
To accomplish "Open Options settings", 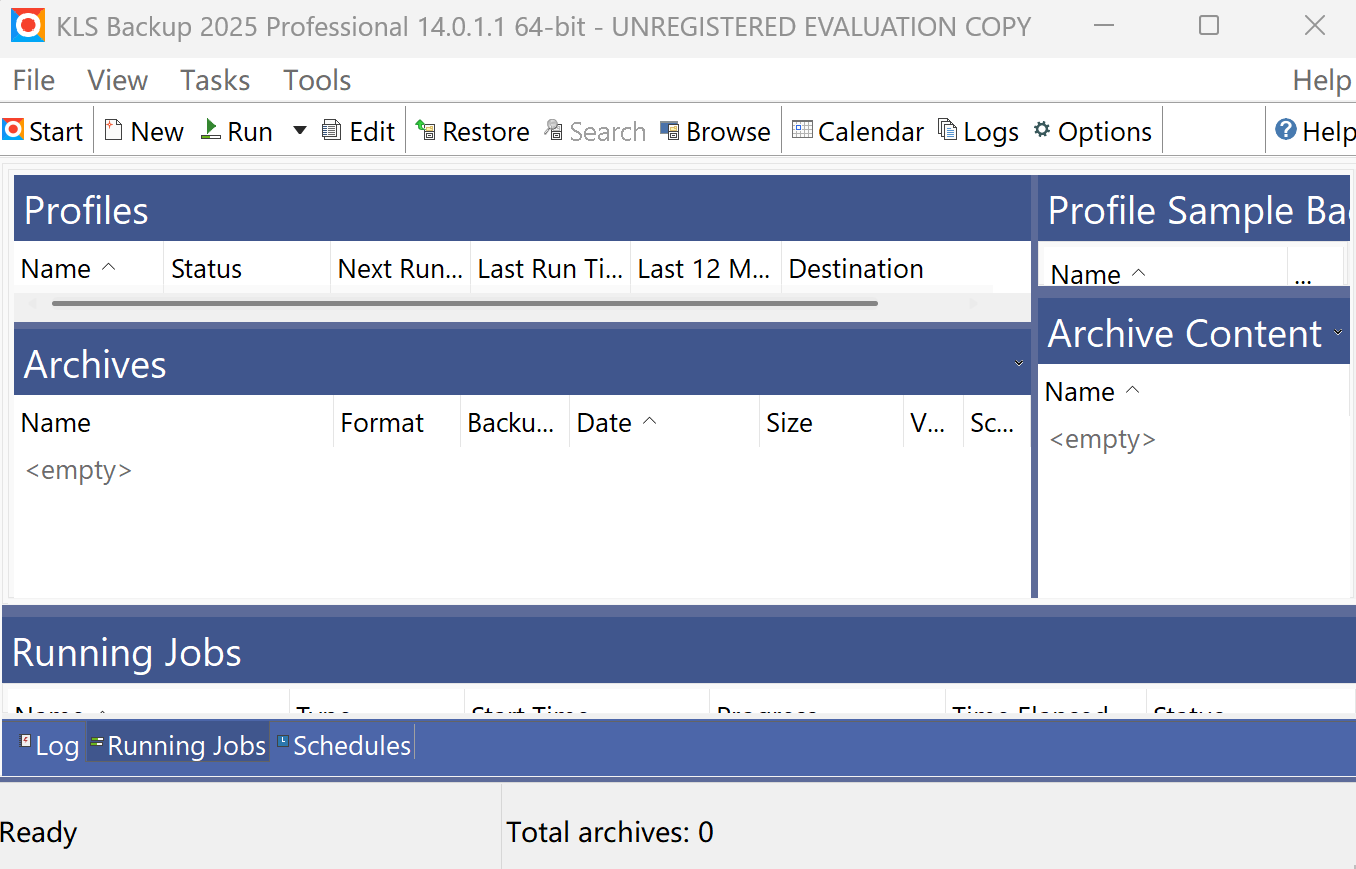I will click(1092, 131).
